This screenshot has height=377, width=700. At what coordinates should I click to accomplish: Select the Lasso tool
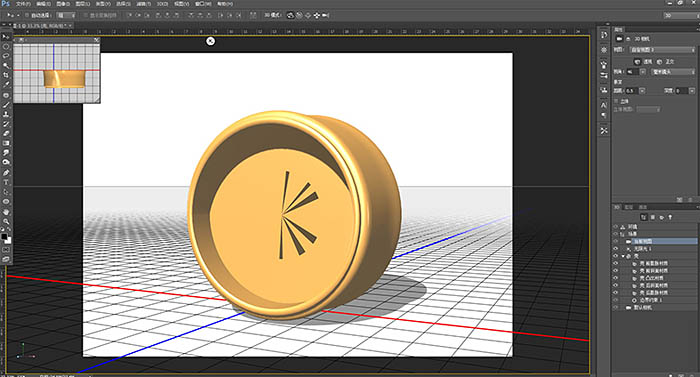click(x=6, y=56)
